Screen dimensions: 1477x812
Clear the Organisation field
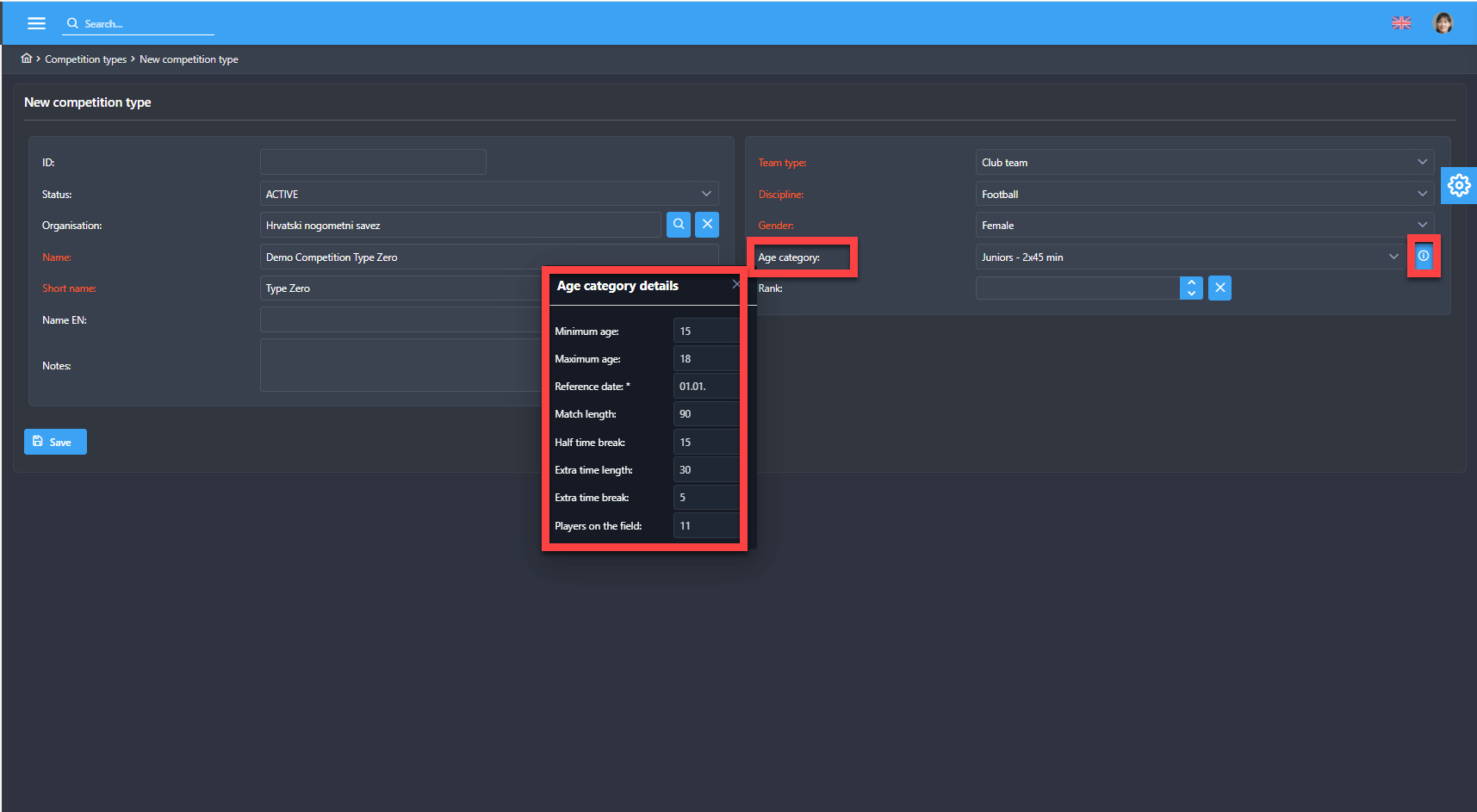[x=707, y=225]
